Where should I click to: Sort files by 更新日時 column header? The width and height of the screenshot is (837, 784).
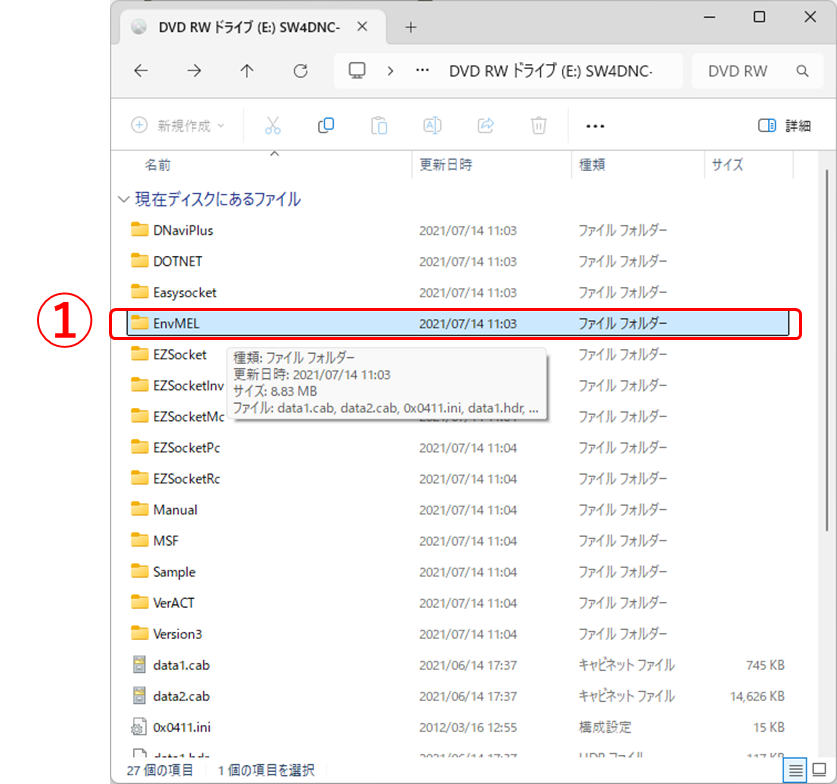point(446,164)
